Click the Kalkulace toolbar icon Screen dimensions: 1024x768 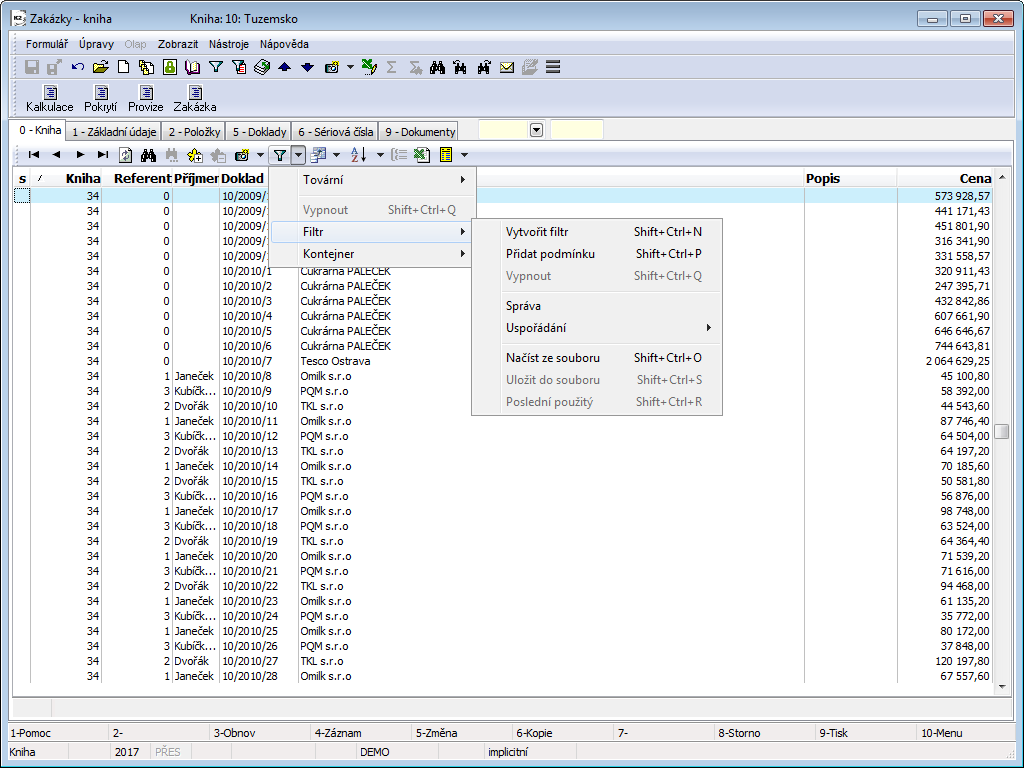click(x=49, y=98)
